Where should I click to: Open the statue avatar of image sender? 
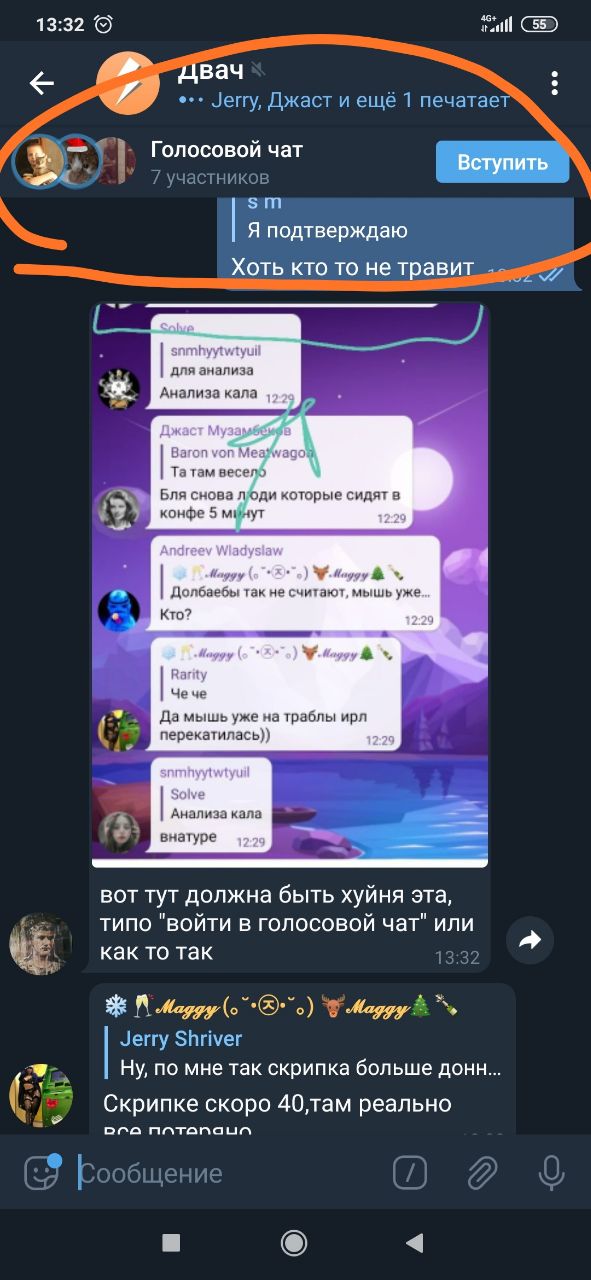[x=41, y=943]
